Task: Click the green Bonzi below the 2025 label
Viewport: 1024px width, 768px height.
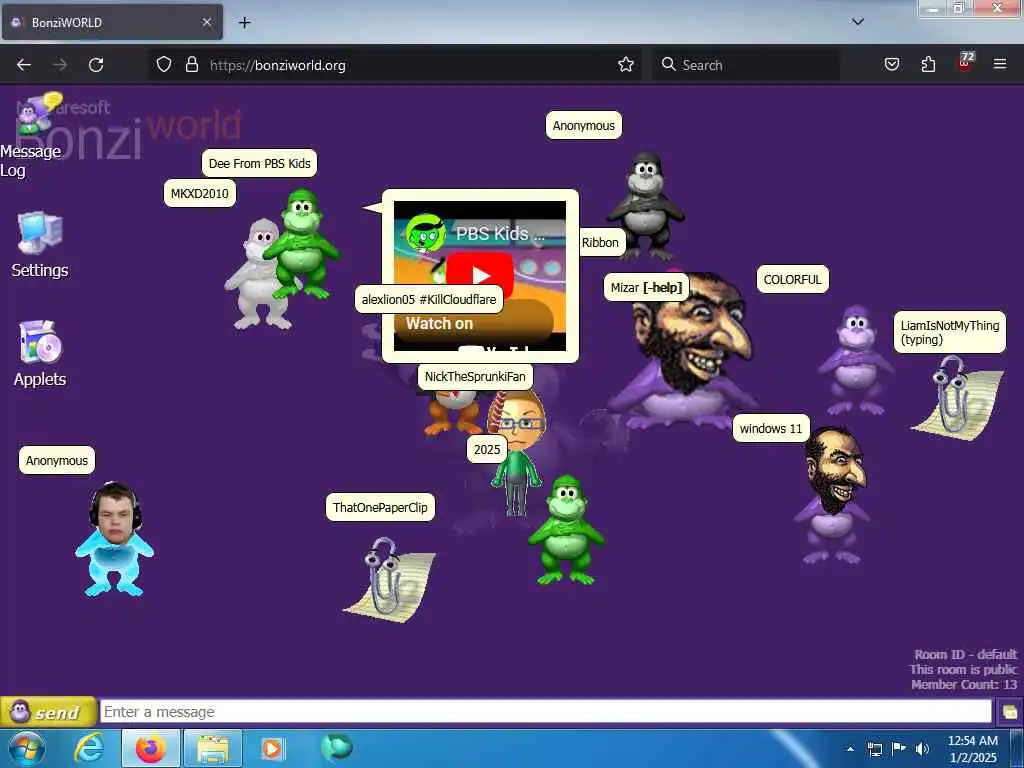Action: pos(566,530)
